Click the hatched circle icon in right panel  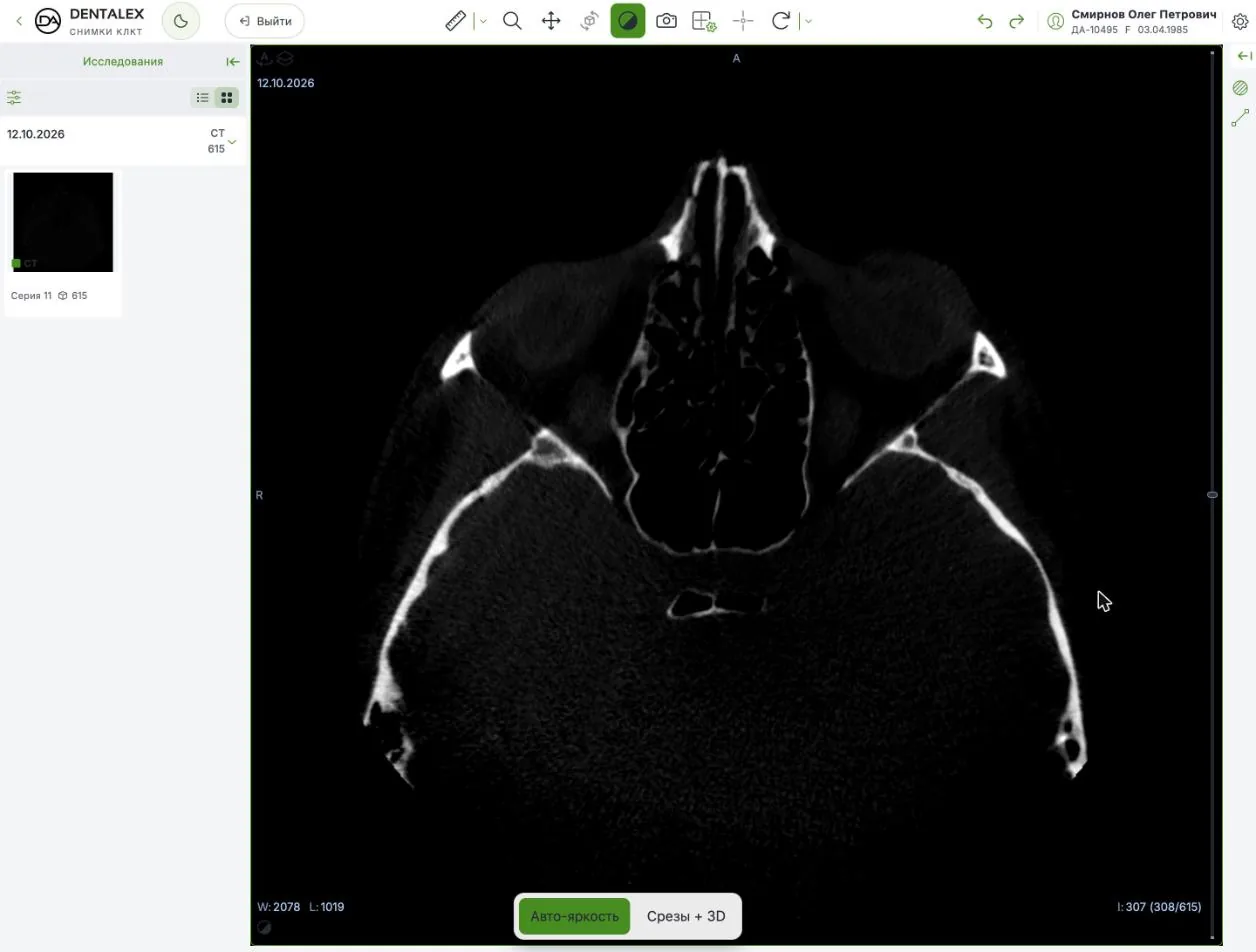click(x=1240, y=88)
